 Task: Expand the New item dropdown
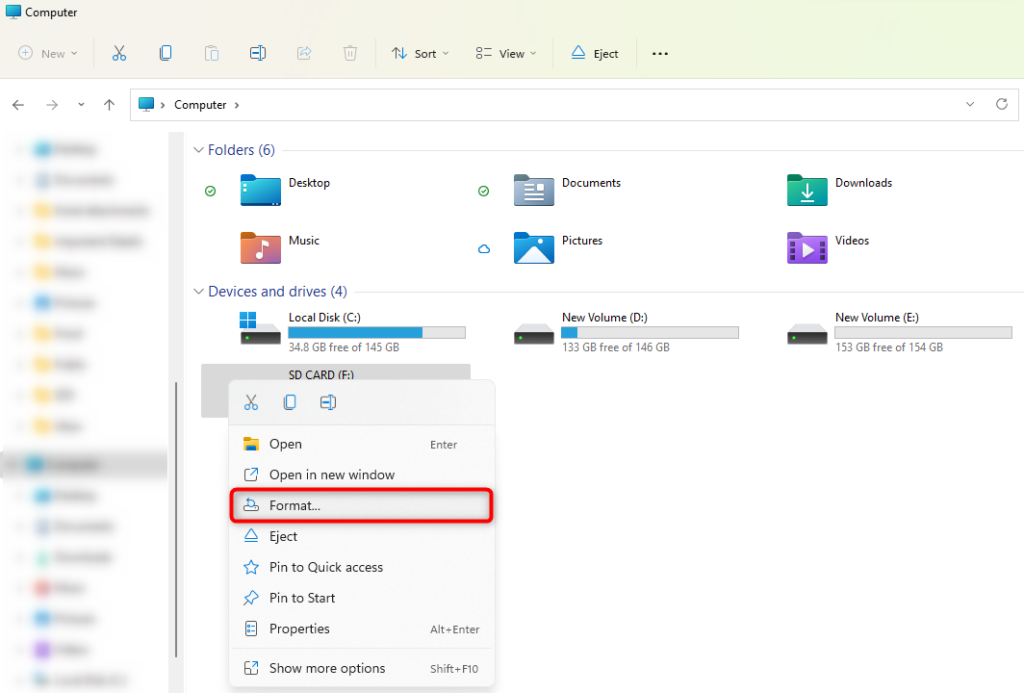(x=47, y=53)
